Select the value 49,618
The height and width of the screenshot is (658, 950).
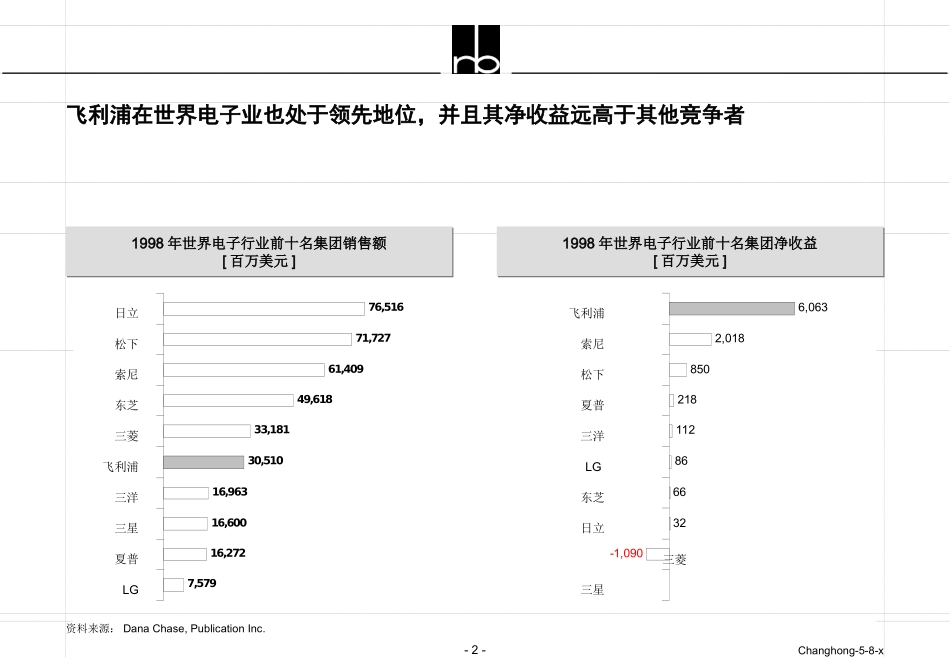[x=314, y=399]
